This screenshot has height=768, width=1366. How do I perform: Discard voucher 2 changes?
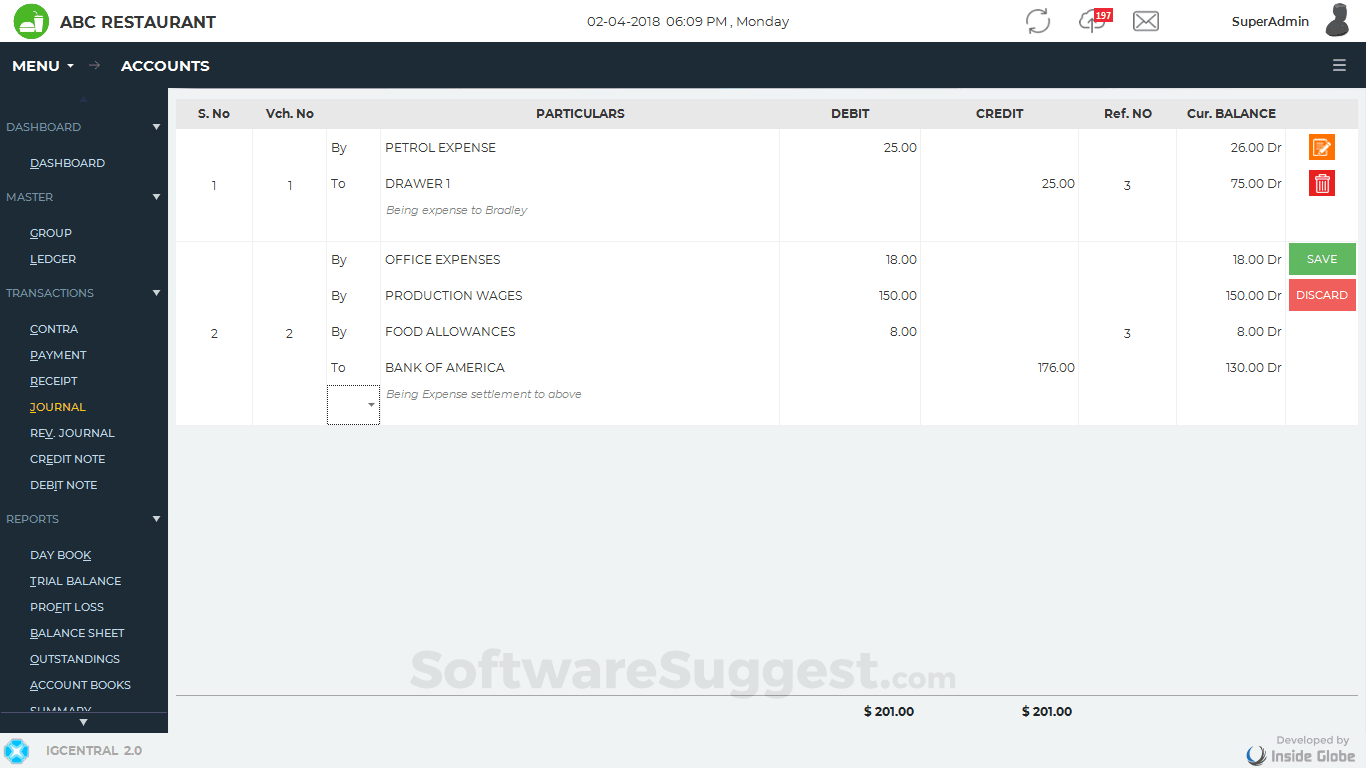(x=1321, y=294)
